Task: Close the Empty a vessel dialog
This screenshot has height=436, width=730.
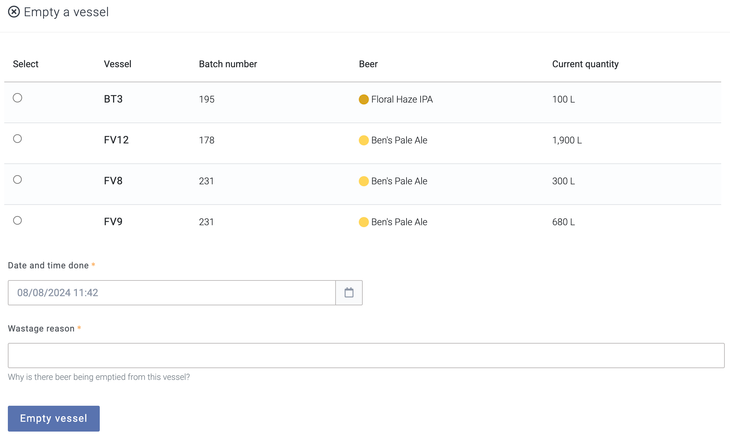Action: [x=14, y=12]
